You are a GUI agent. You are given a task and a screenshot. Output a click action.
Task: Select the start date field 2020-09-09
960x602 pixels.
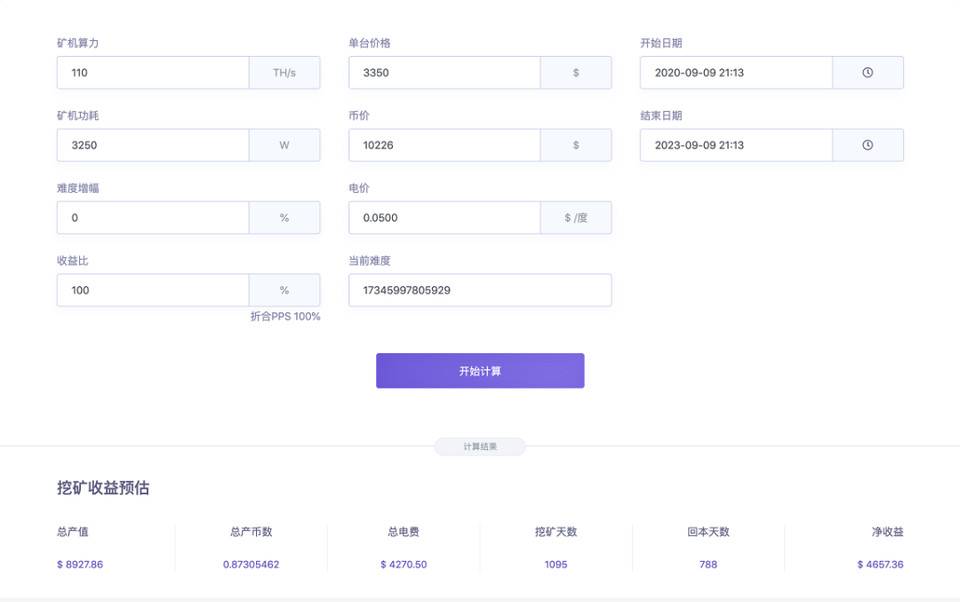click(735, 72)
